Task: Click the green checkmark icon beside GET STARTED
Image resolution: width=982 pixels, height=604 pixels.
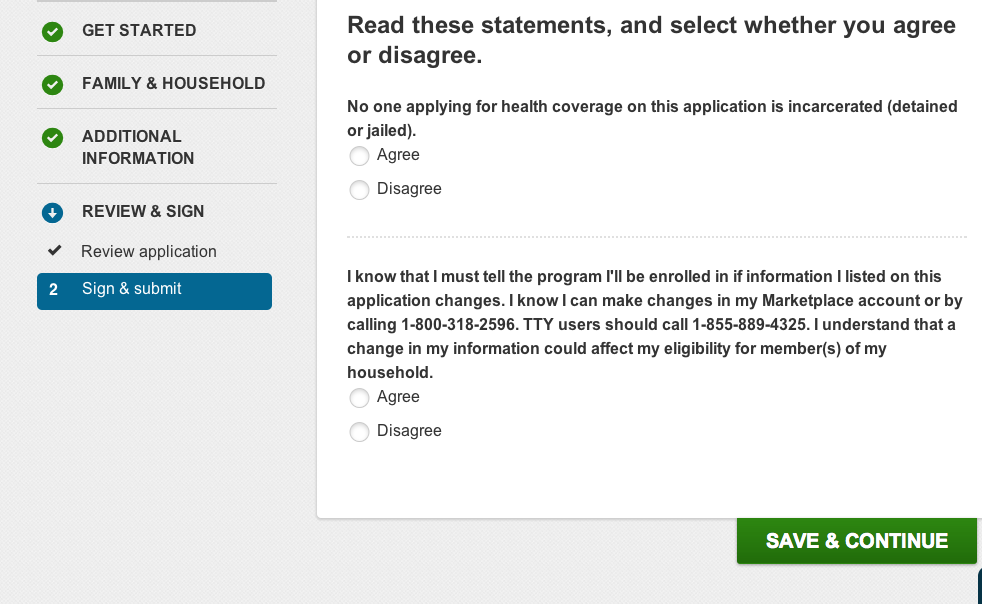Action: [x=53, y=31]
